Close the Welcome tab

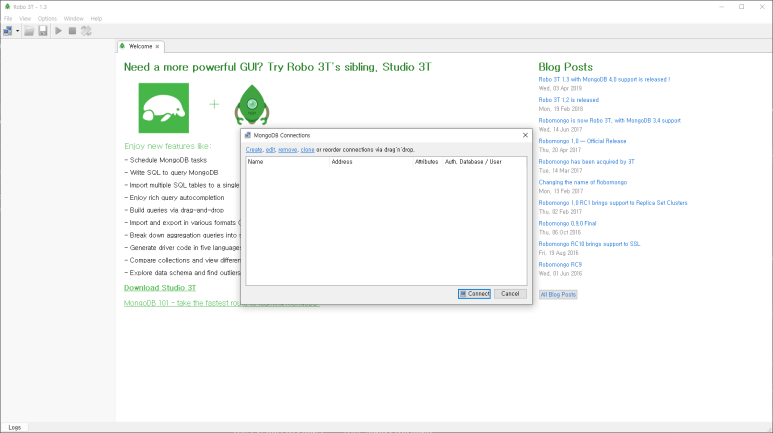pyautogui.click(x=157, y=46)
